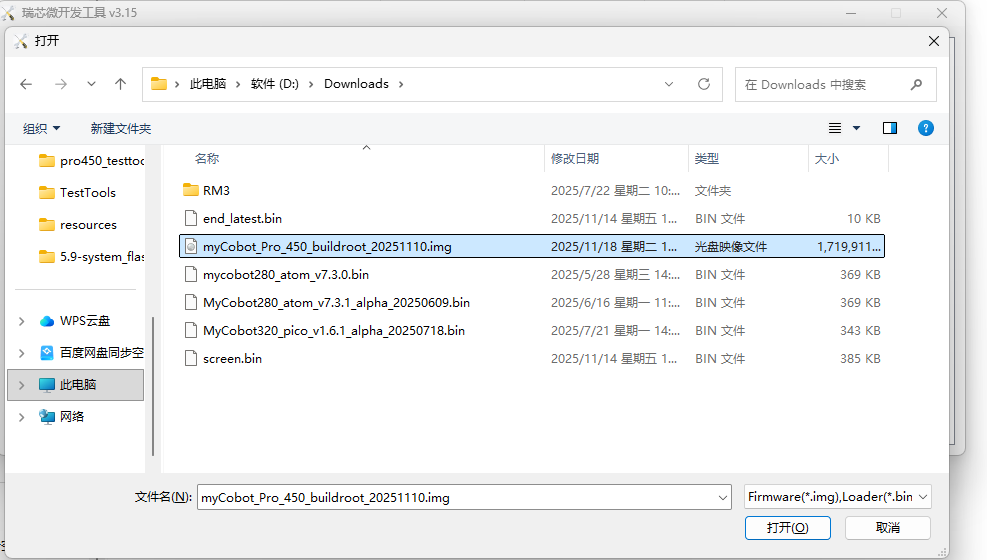This screenshot has width=987, height=560.
Task: Expand the 百度网盘同步空间 tree node
Action: pos(22,353)
